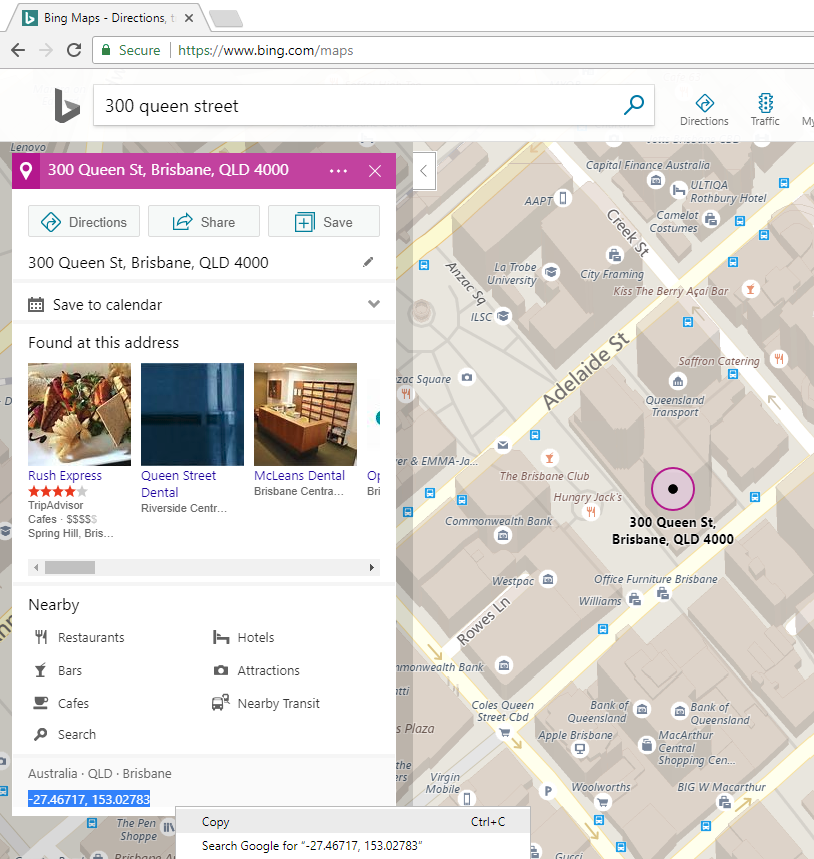
Task: Close the Bing Maps browser tab
Action: (x=189, y=18)
